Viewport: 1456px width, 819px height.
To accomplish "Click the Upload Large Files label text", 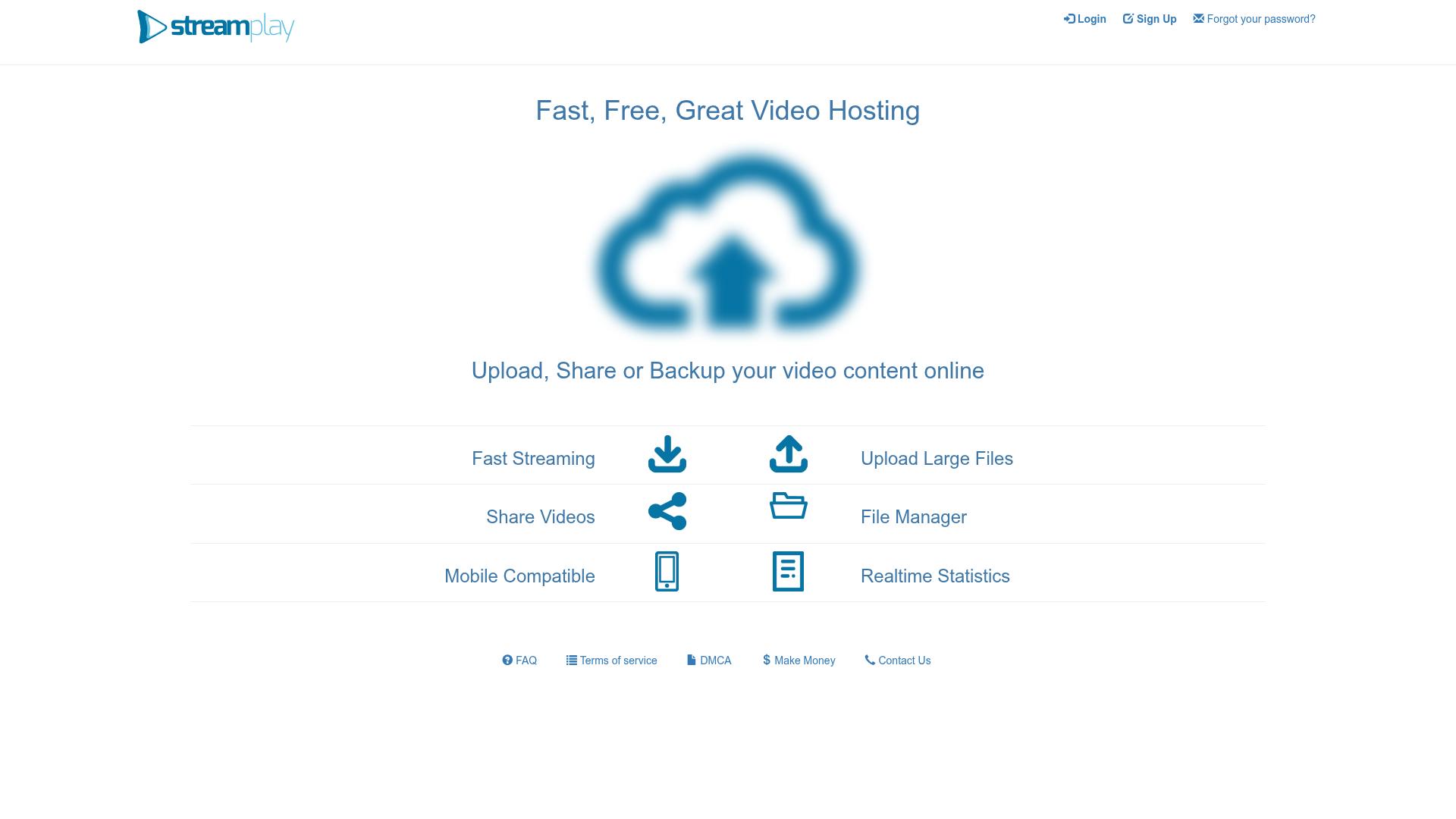I will [937, 459].
